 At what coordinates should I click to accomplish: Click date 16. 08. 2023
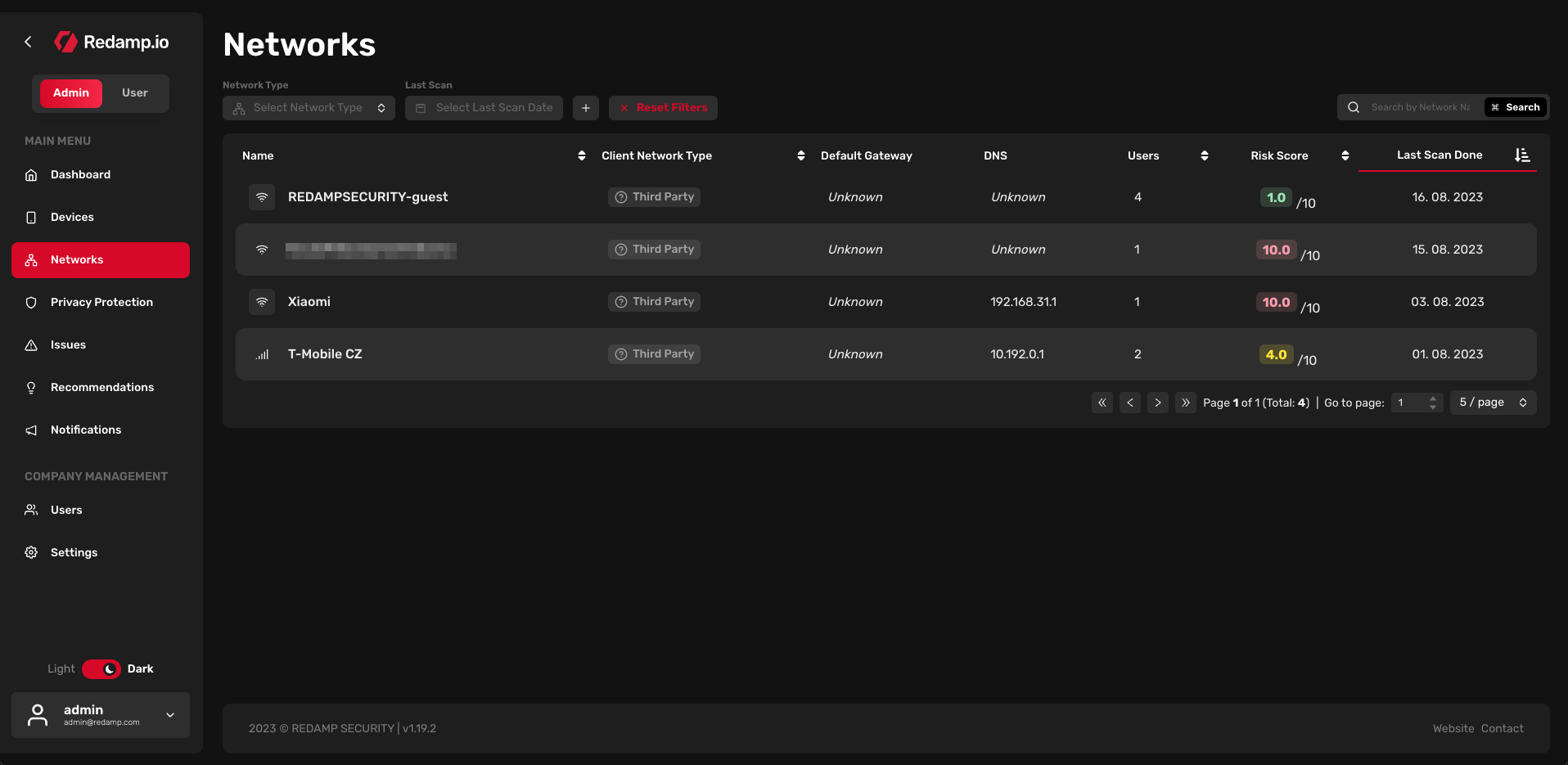point(1447,197)
